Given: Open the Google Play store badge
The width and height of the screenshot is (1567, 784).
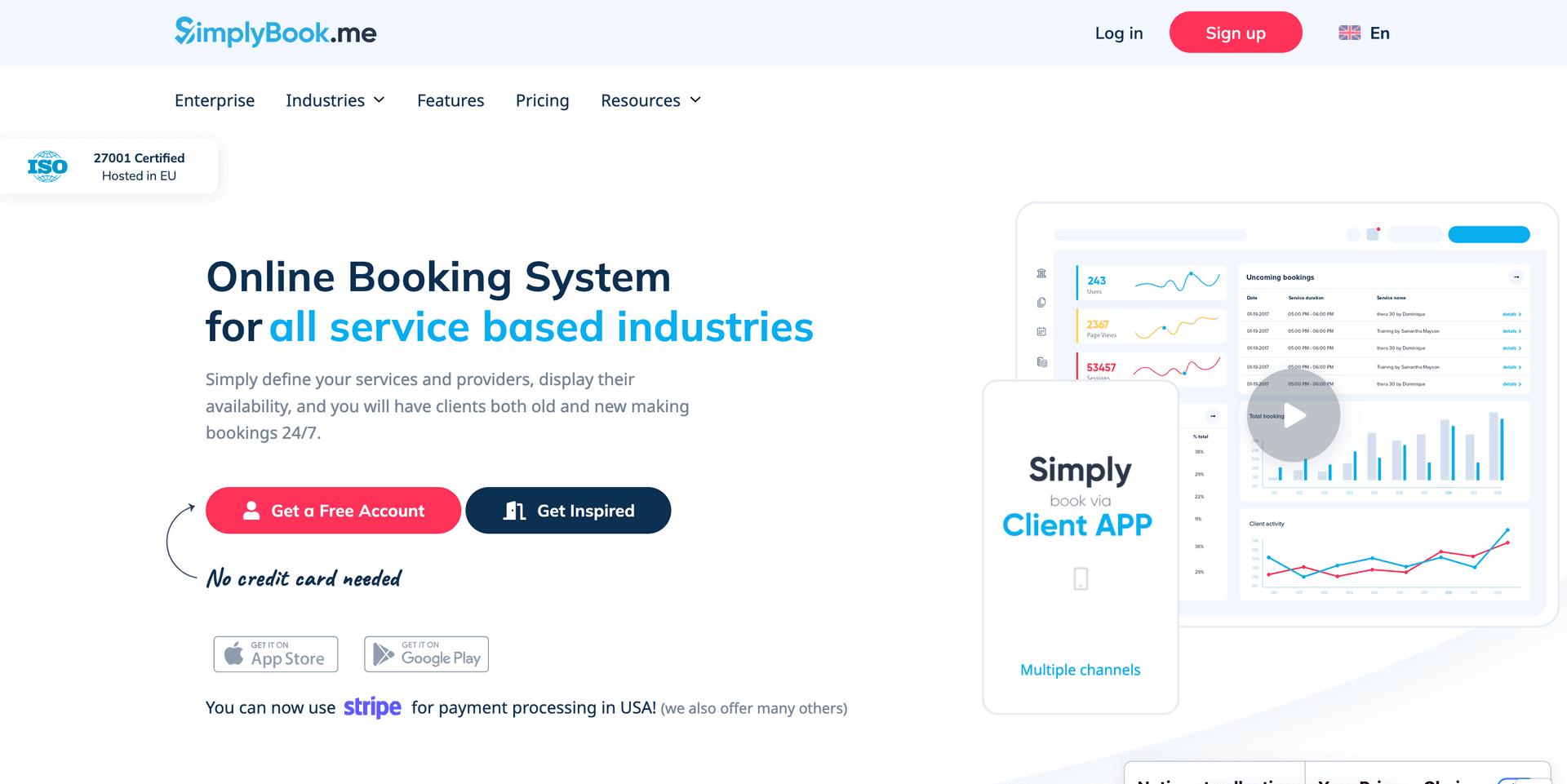Looking at the screenshot, I should 426,654.
